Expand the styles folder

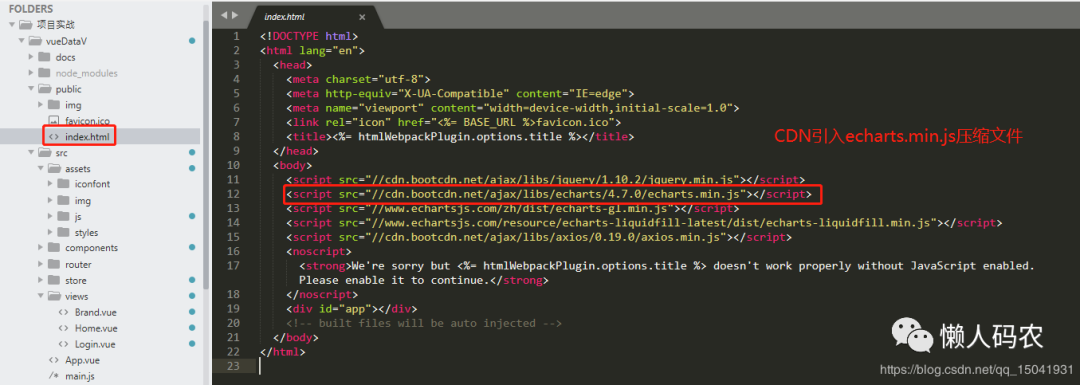[x=50, y=232]
